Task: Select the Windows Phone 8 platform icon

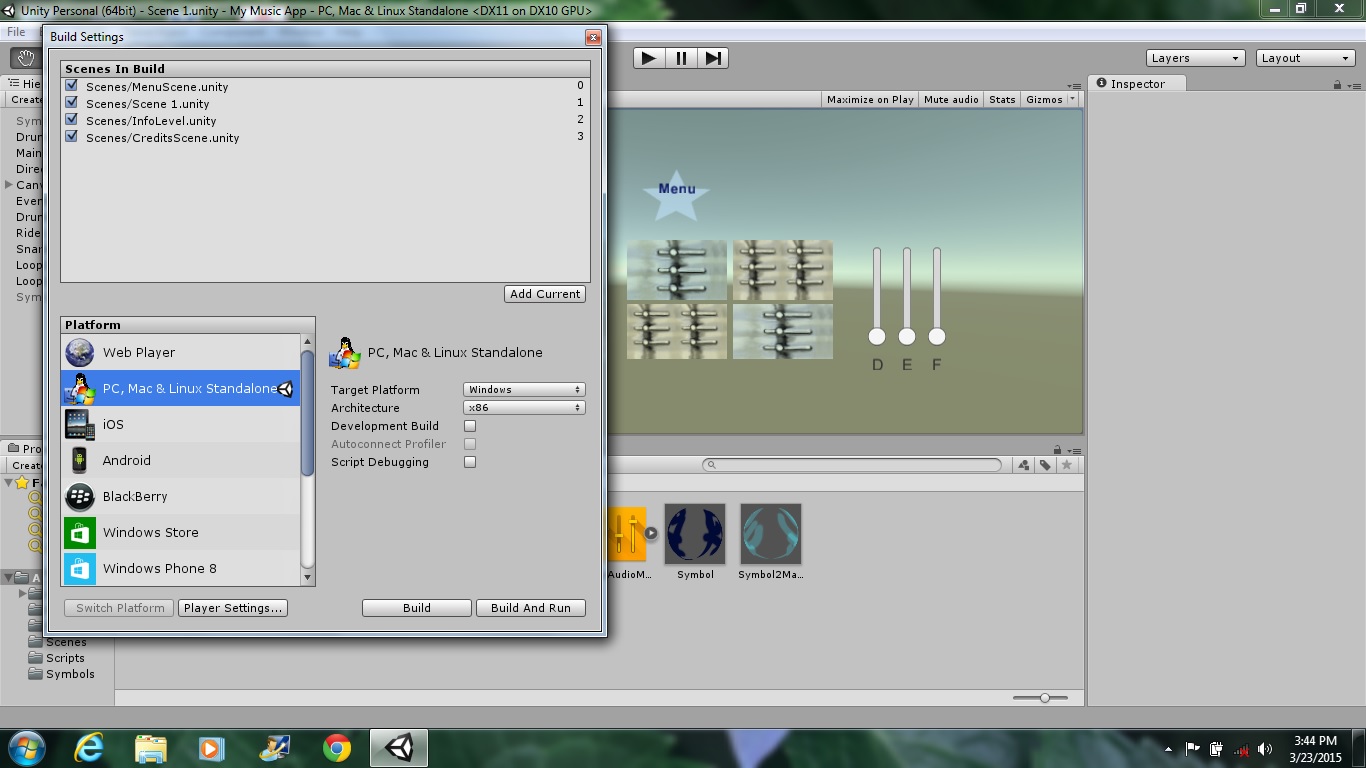Action: [80, 568]
